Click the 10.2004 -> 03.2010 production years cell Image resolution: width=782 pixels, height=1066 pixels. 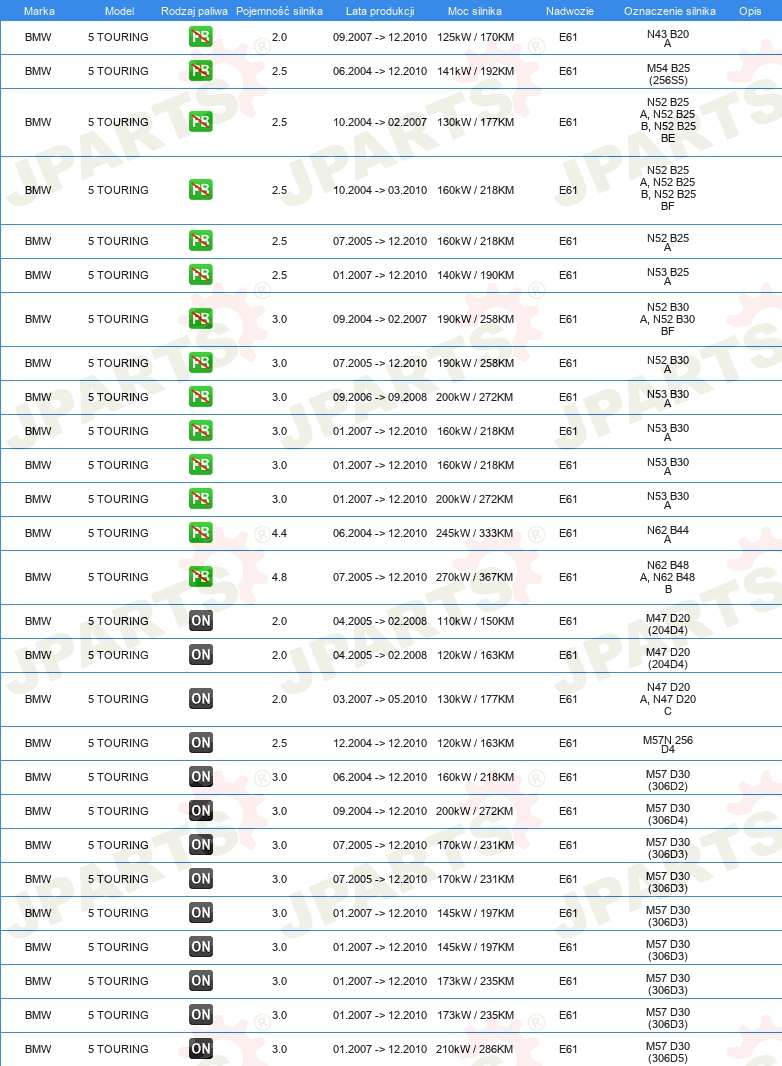[x=380, y=190]
